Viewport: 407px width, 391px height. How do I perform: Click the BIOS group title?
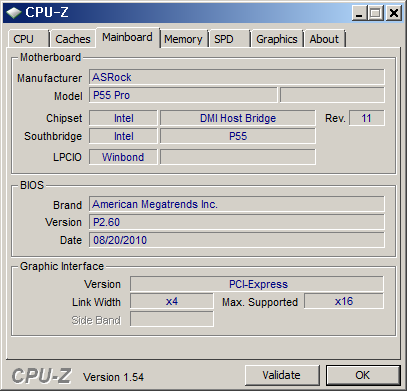point(32,185)
